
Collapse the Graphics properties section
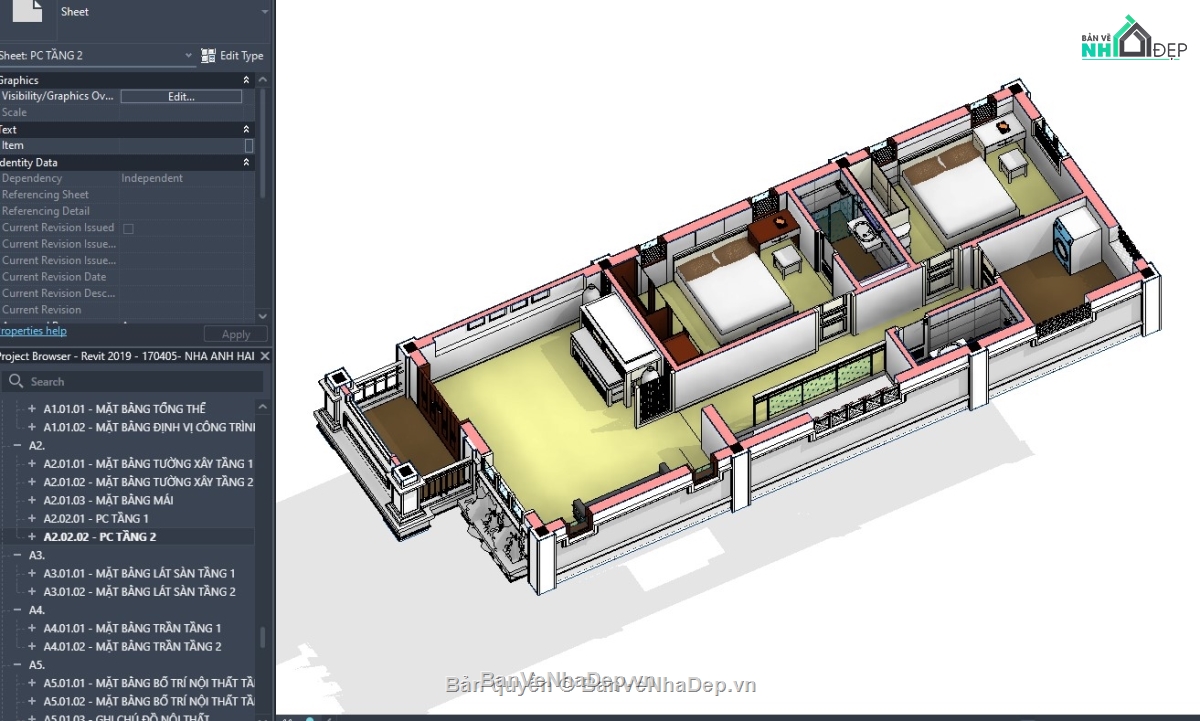[x=246, y=80]
